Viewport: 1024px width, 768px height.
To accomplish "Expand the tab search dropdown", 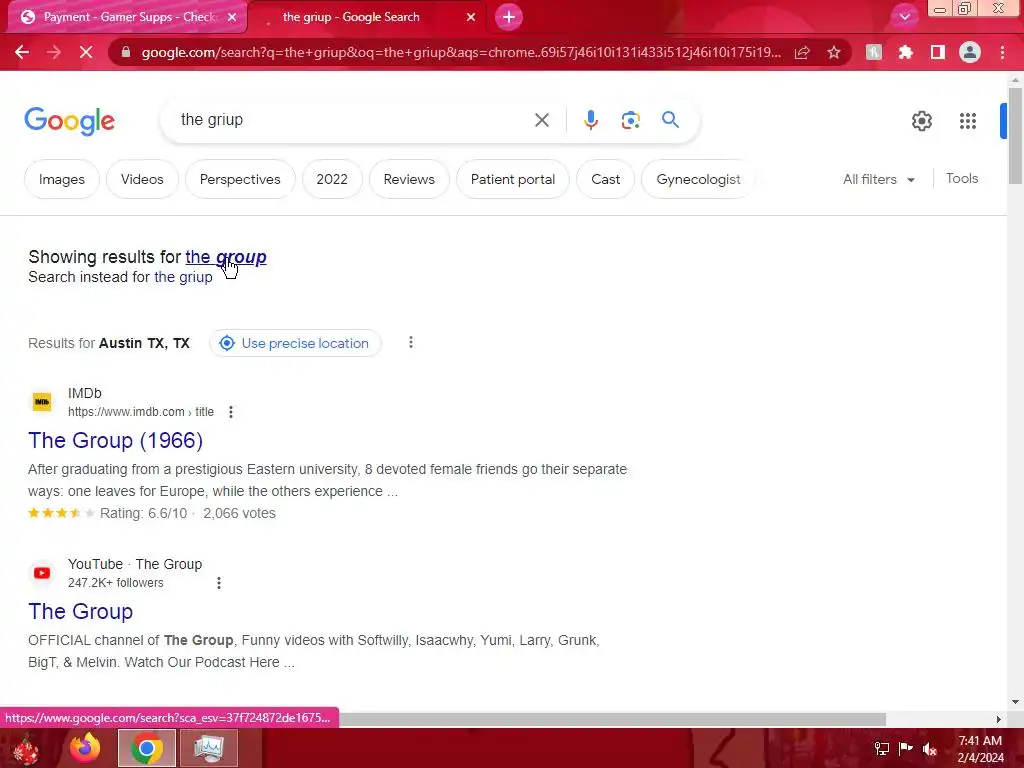I will (904, 17).
